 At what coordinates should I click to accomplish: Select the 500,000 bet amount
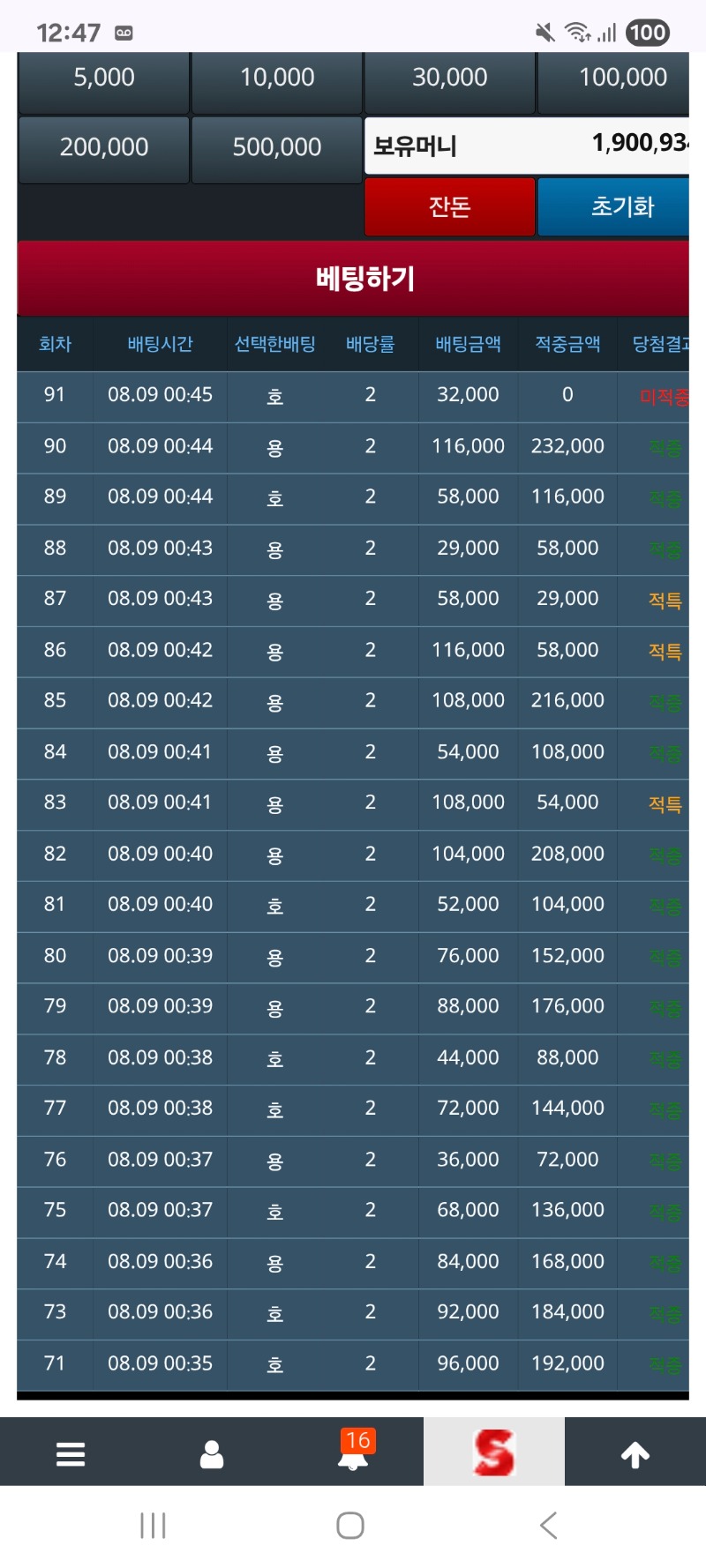(277, 148)
